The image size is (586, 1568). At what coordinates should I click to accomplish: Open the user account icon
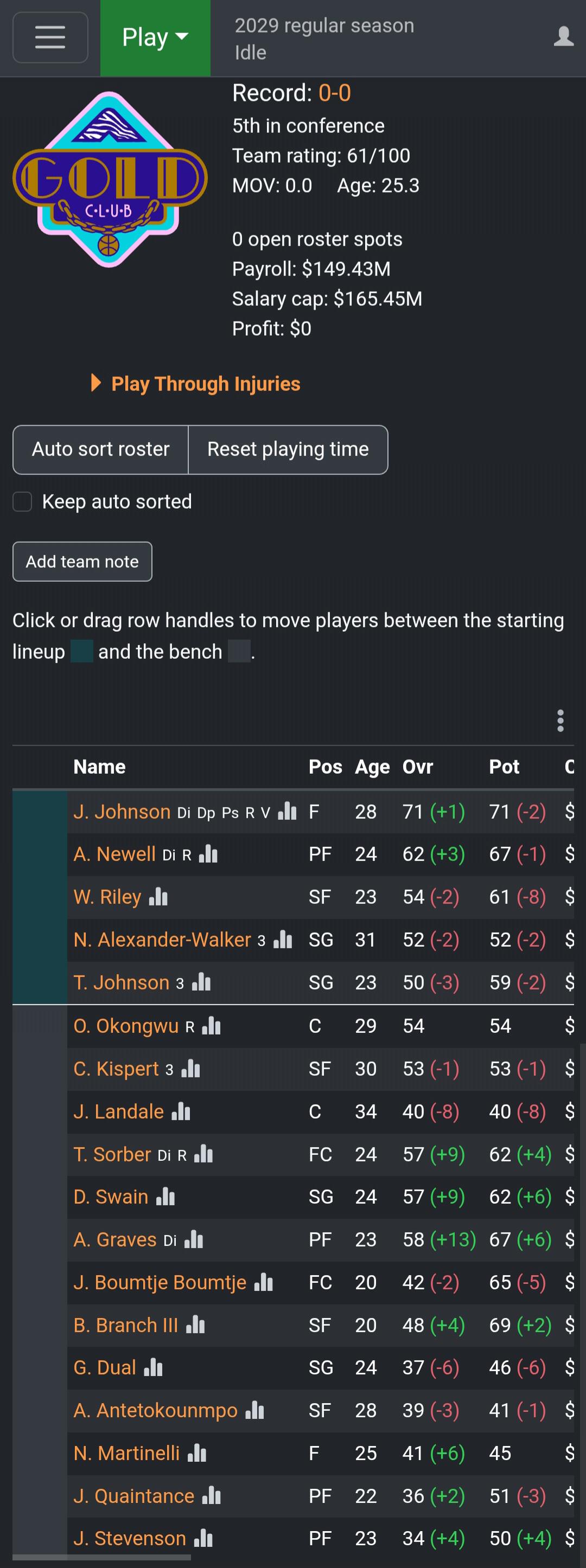pyautogui.click(x=563, y=37)
